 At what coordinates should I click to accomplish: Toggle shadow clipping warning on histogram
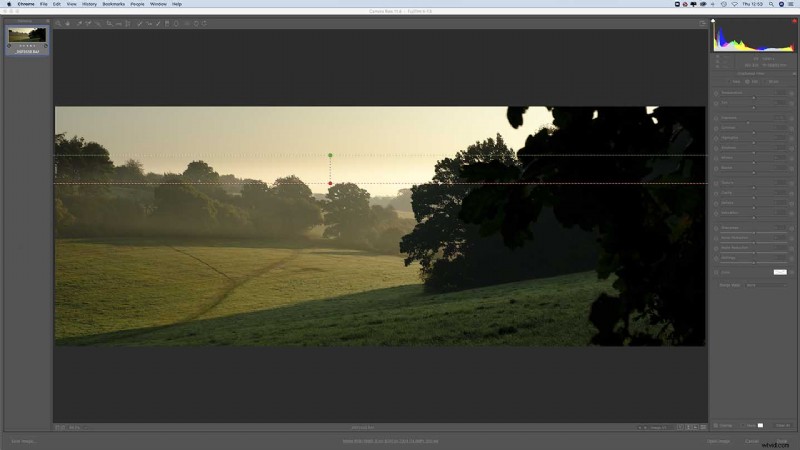(x=713, y=21)
